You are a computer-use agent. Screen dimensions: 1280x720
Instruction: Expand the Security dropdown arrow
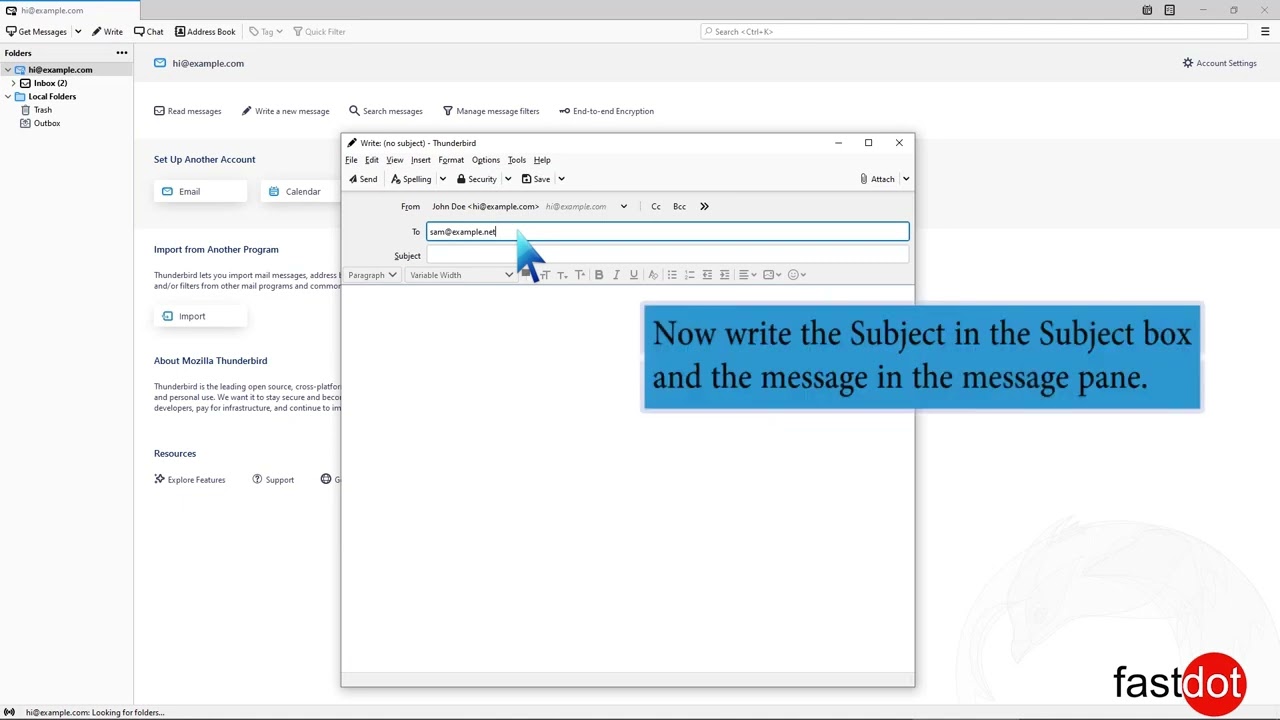(x=508, y=179)
